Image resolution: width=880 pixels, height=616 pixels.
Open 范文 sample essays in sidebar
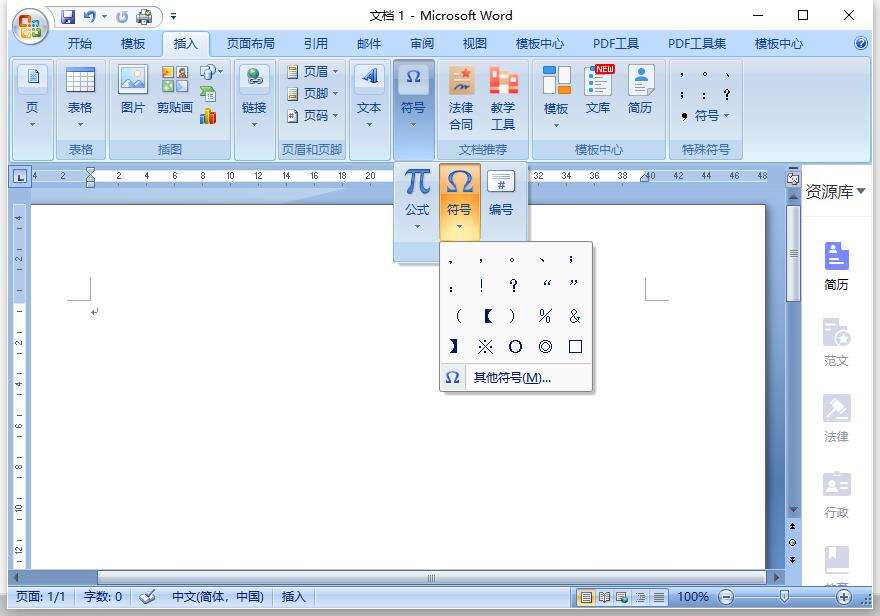[836, 342]
